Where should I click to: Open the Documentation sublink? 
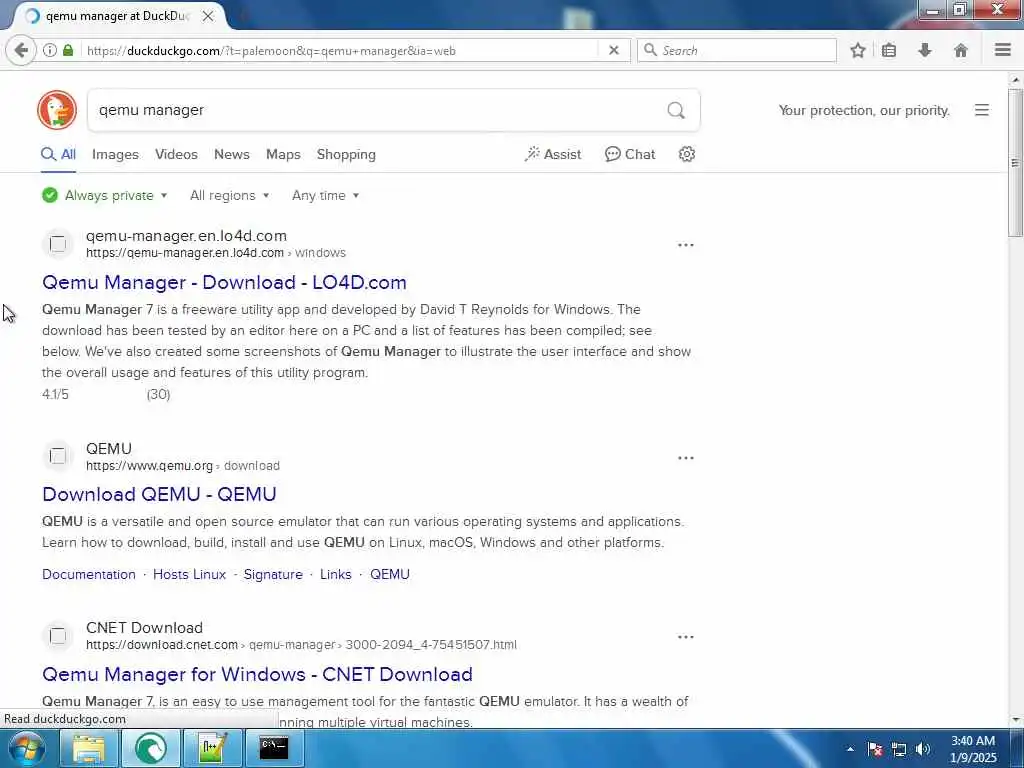89,574
